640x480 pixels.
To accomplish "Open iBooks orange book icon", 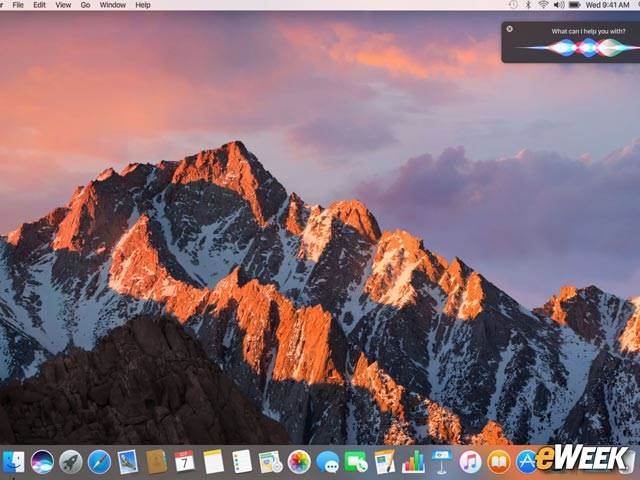I will click(499, 462).
